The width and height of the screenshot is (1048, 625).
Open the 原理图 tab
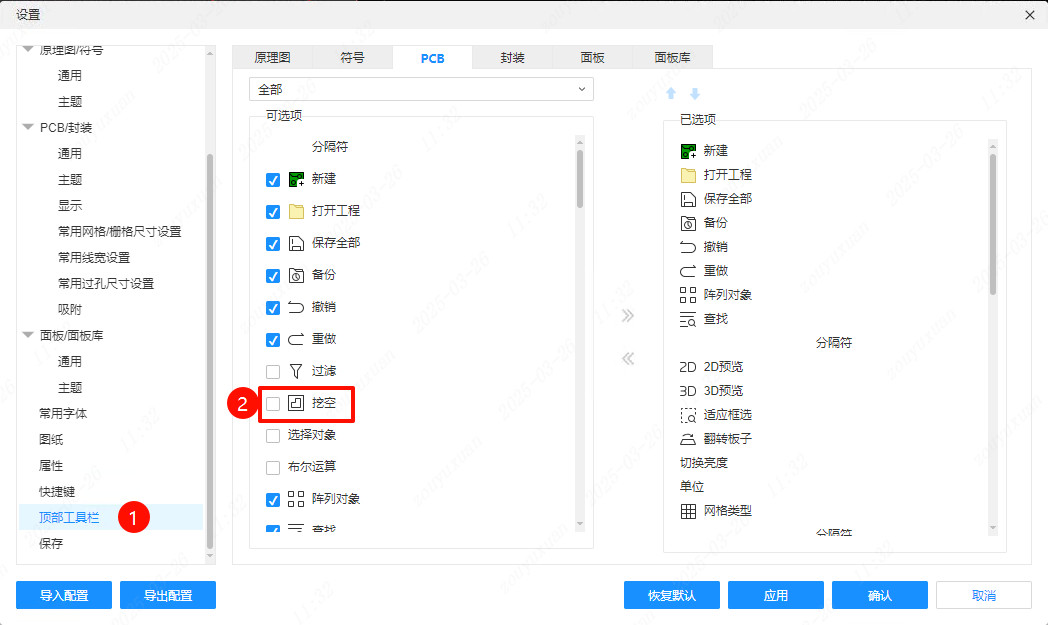pyautogui.click(x=272, y=57)
